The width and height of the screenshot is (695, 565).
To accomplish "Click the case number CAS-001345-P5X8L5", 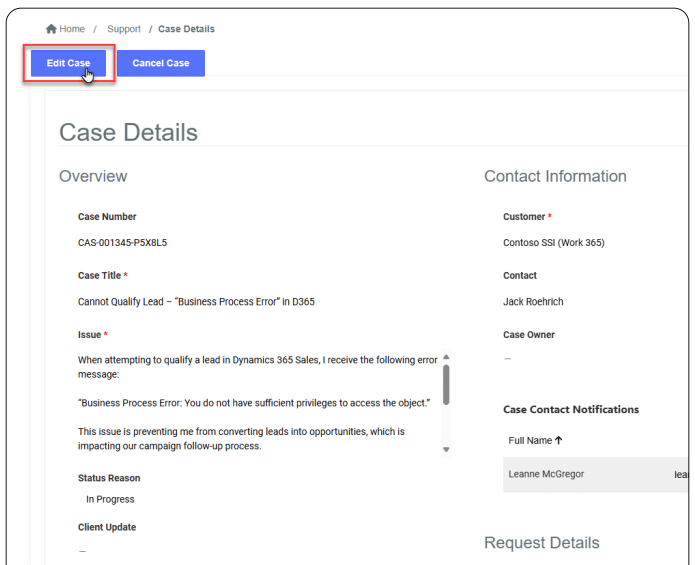I will click(122, 242).
